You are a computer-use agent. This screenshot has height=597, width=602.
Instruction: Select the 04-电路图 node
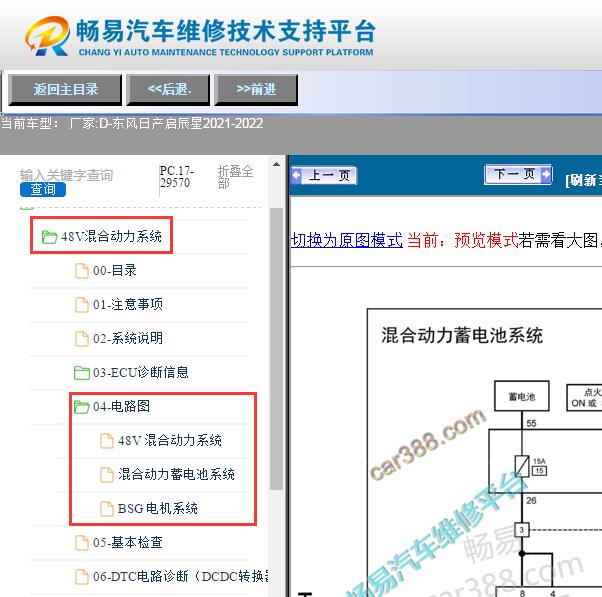121,406
